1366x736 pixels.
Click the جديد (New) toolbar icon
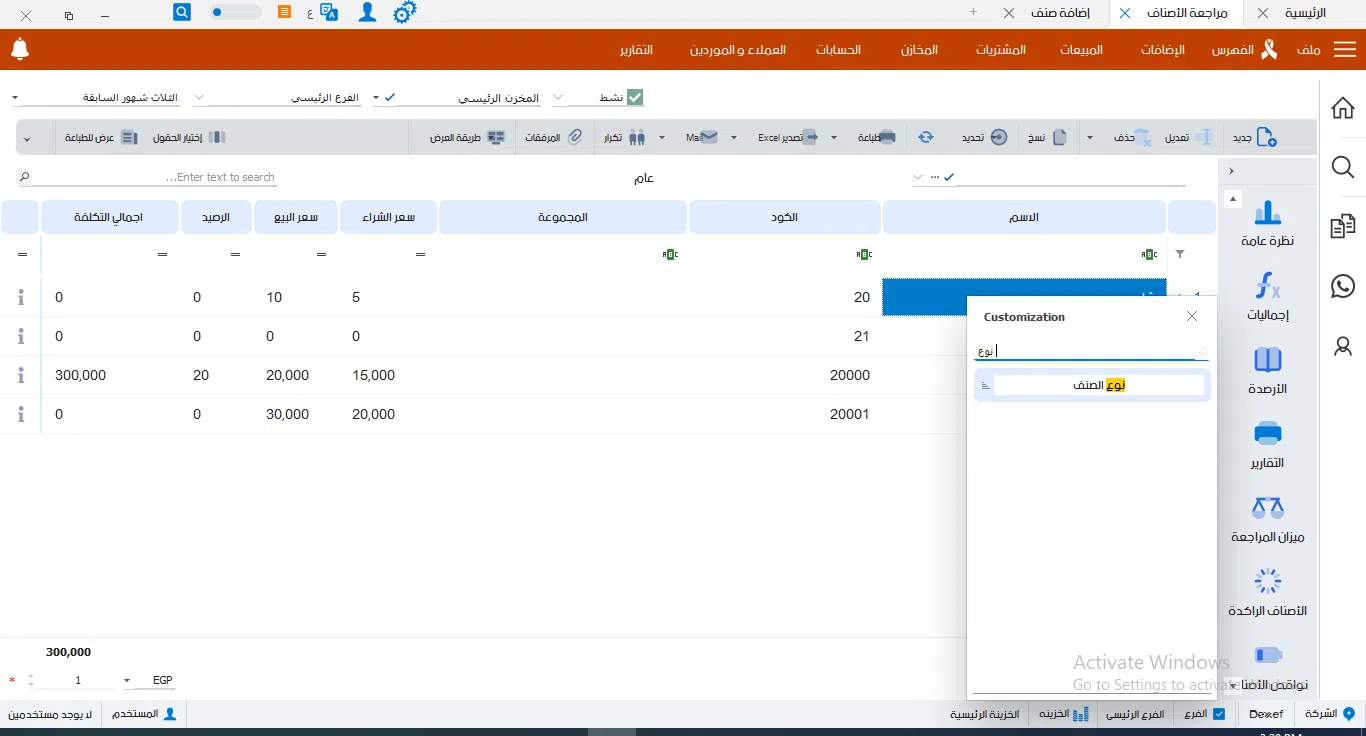click(1265, 137)
